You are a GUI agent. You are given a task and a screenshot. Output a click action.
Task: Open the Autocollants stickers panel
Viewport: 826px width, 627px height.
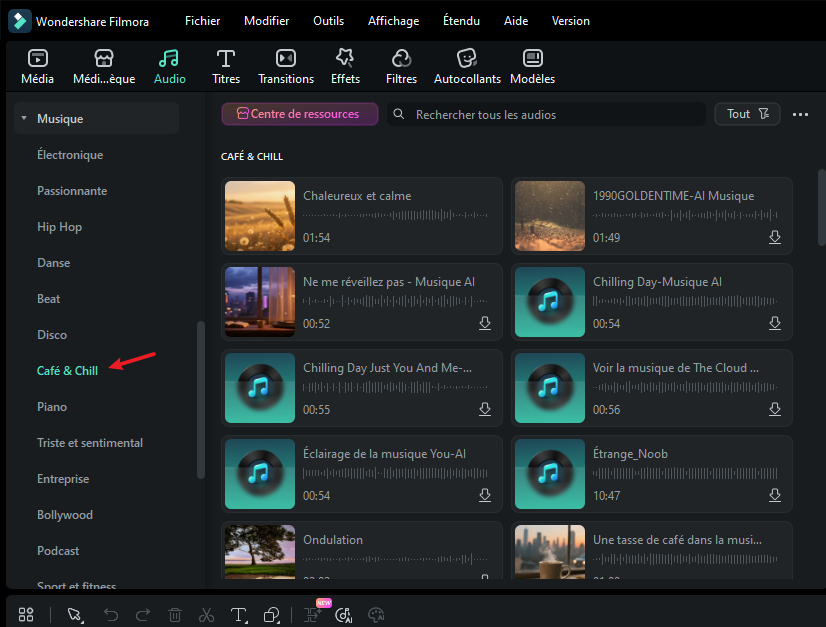[466, 59]
